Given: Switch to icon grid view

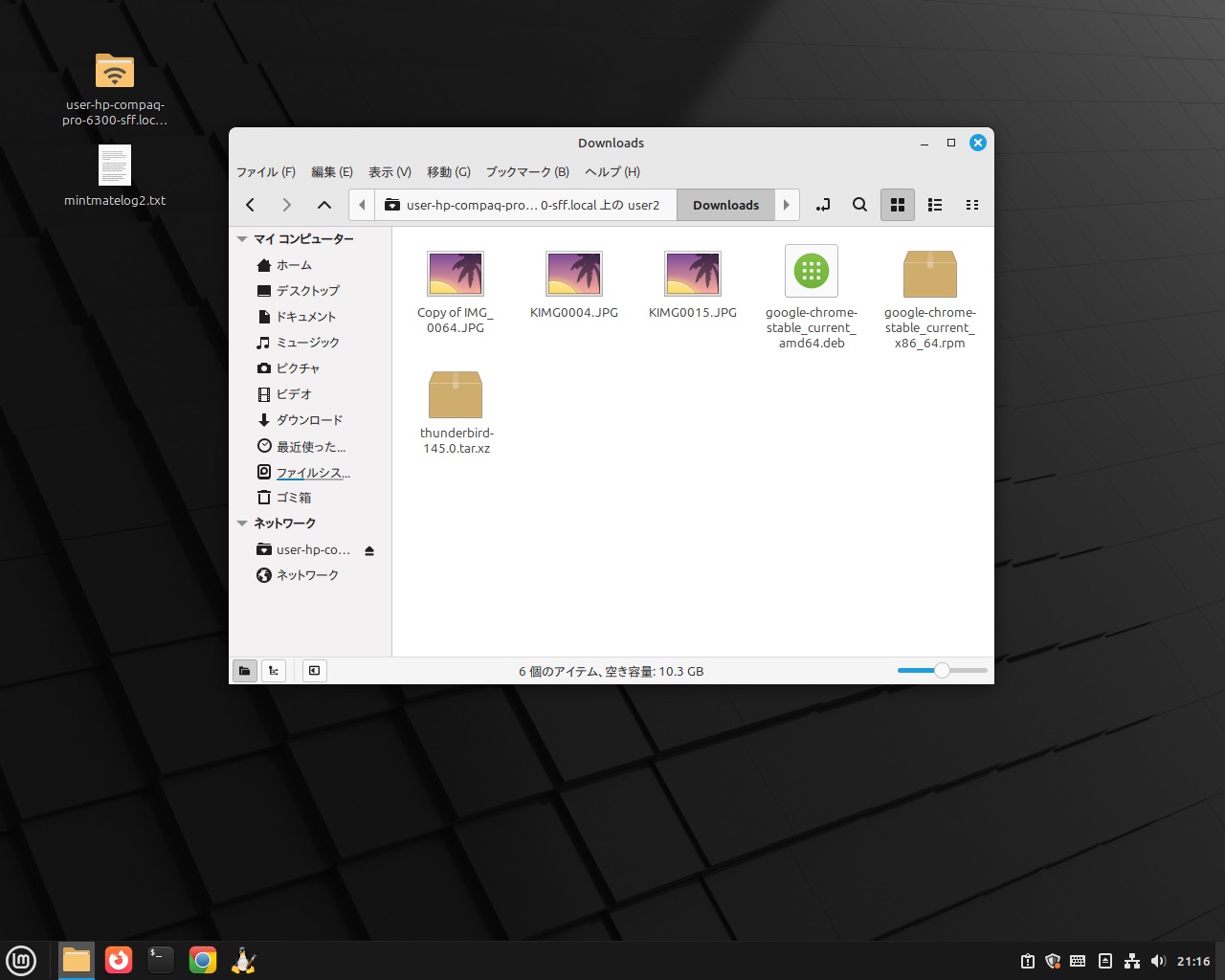Looking at the screenshot, I should 897,205.
